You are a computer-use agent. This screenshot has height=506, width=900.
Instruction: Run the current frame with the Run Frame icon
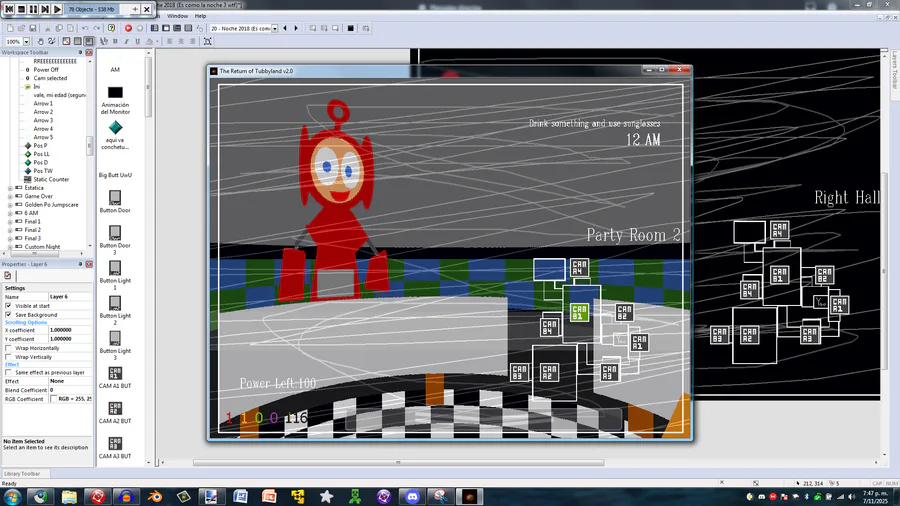tap(139, 28)
